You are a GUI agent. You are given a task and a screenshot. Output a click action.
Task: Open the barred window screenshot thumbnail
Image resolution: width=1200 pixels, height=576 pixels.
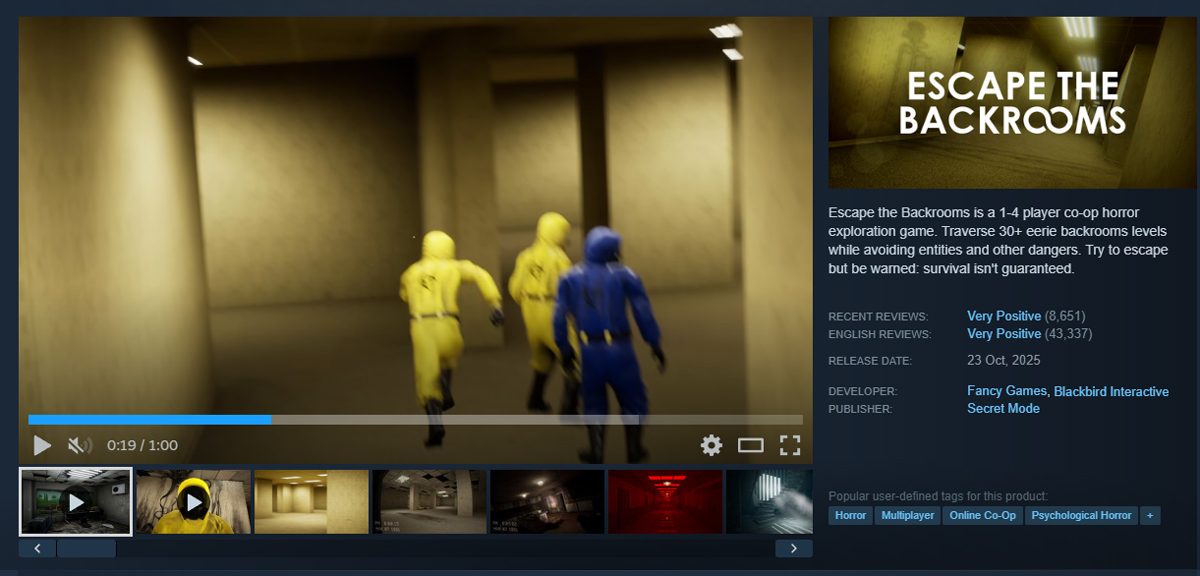pos(769,502)
